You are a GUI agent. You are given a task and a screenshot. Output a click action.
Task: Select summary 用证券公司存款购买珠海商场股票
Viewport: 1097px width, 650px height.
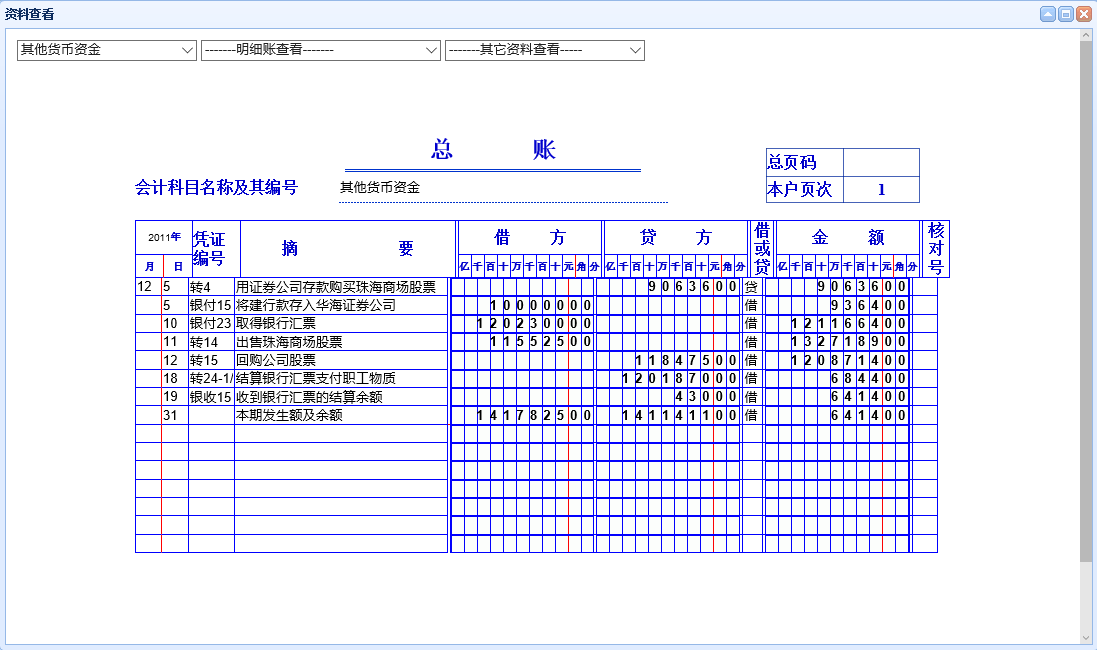pyautogui.click(x=336, y=287)
